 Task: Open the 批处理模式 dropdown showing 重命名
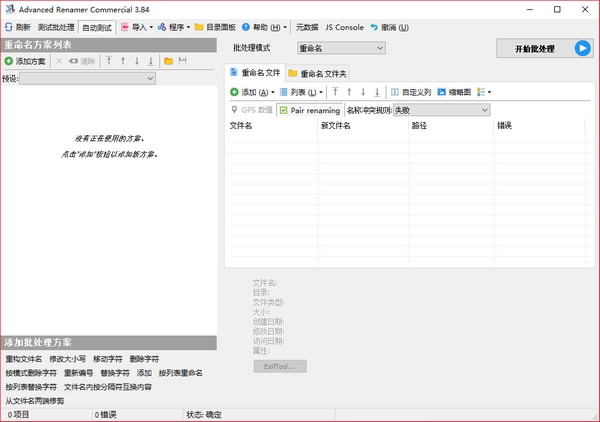click(x=341, y=47)
